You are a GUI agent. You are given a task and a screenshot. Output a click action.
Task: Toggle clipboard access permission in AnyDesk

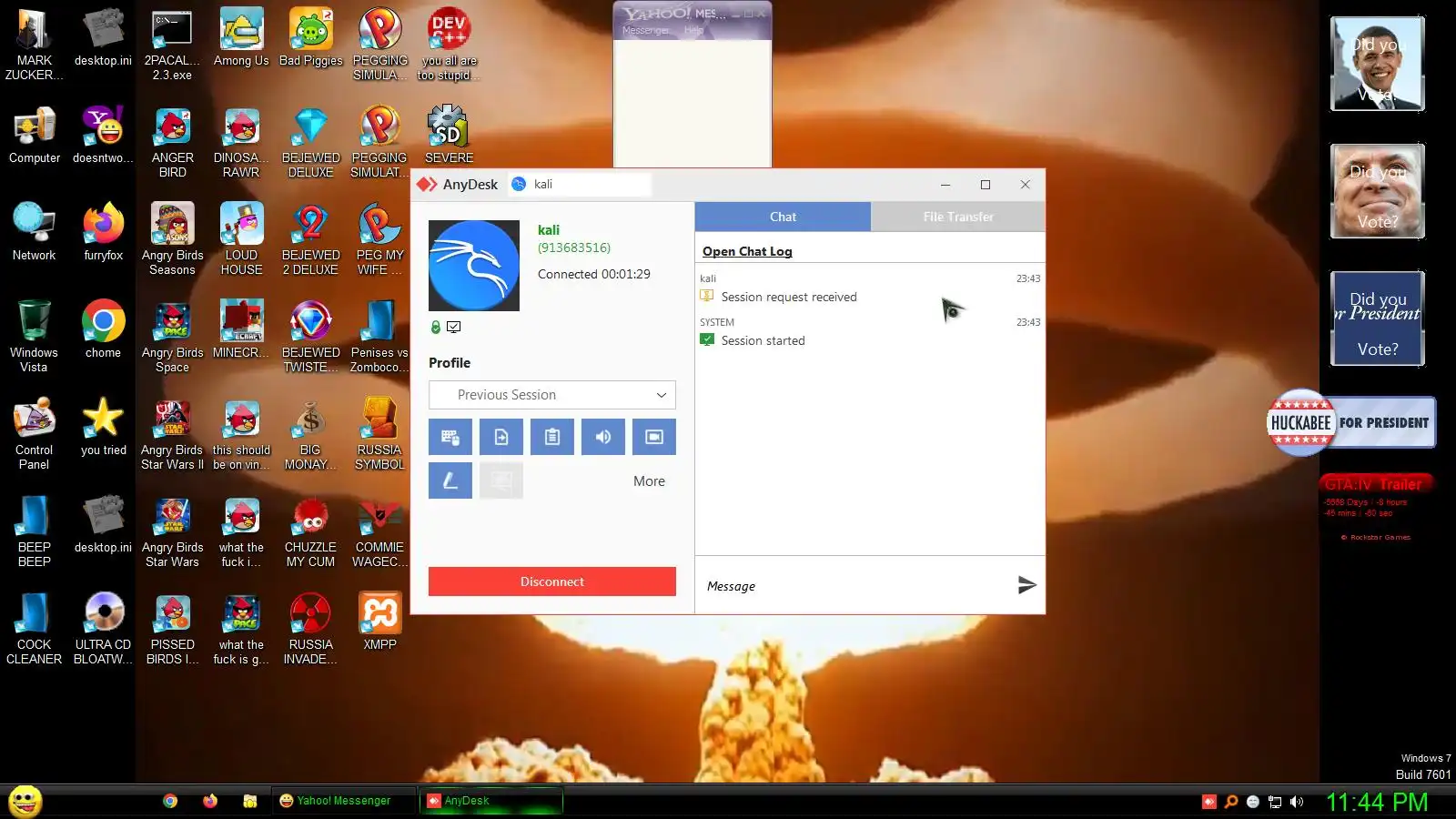[552, 437]
